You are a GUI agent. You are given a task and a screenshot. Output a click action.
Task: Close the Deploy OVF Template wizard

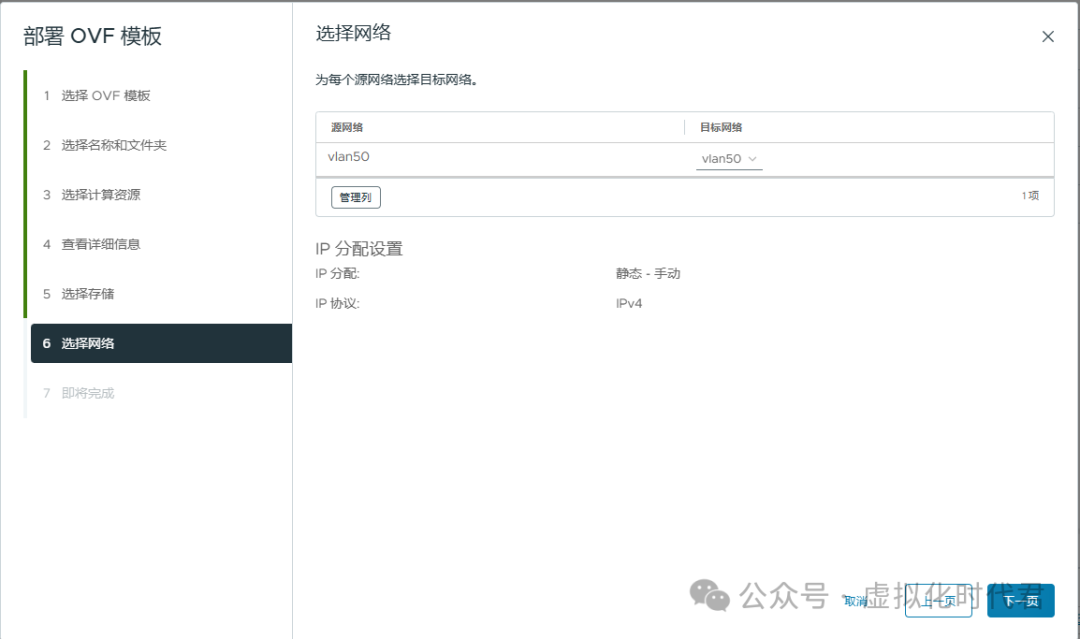tap(1047, 36)
